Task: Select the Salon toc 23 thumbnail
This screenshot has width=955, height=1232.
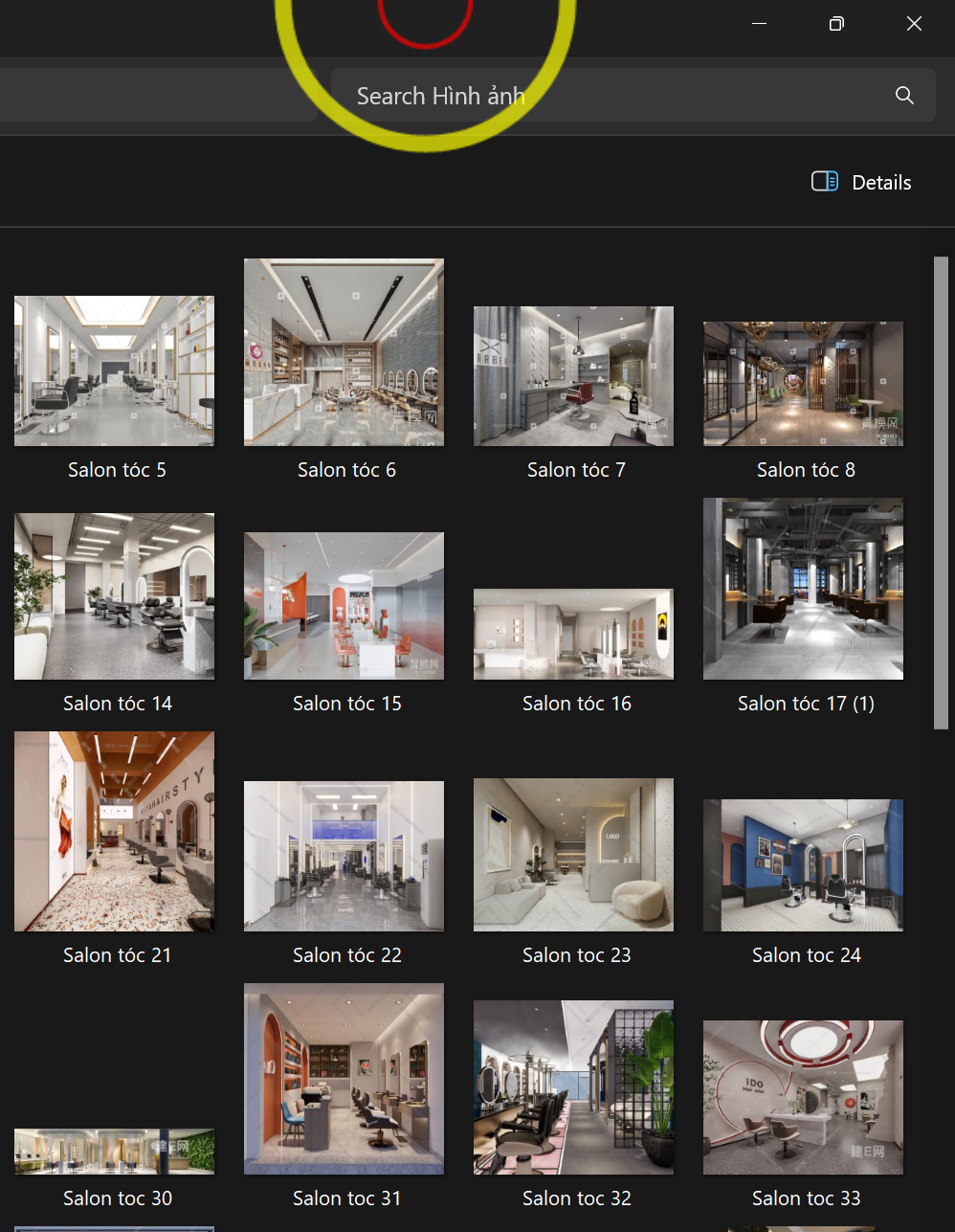Action: coord(573,855)
